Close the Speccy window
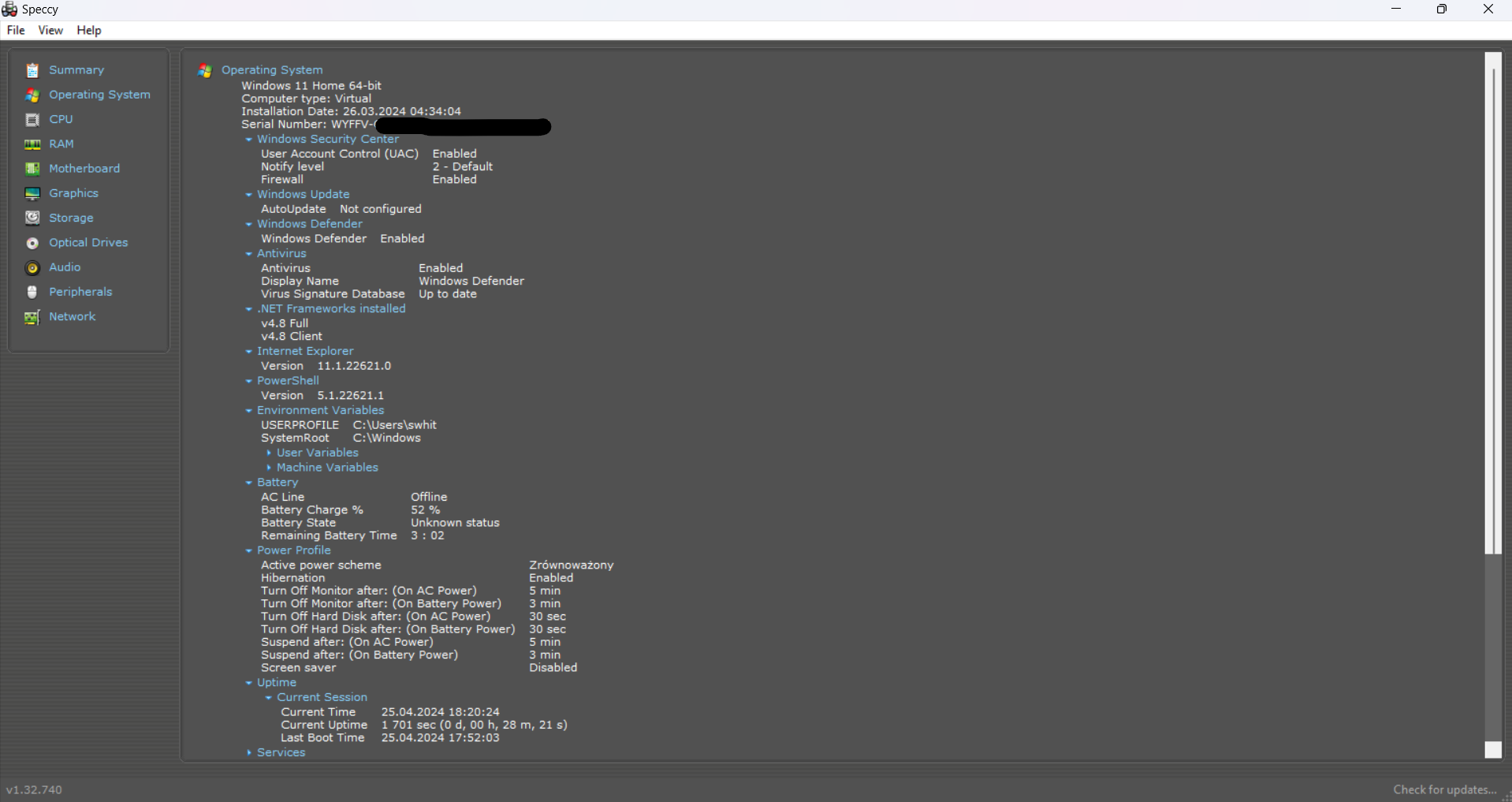 coord(1488,9)
